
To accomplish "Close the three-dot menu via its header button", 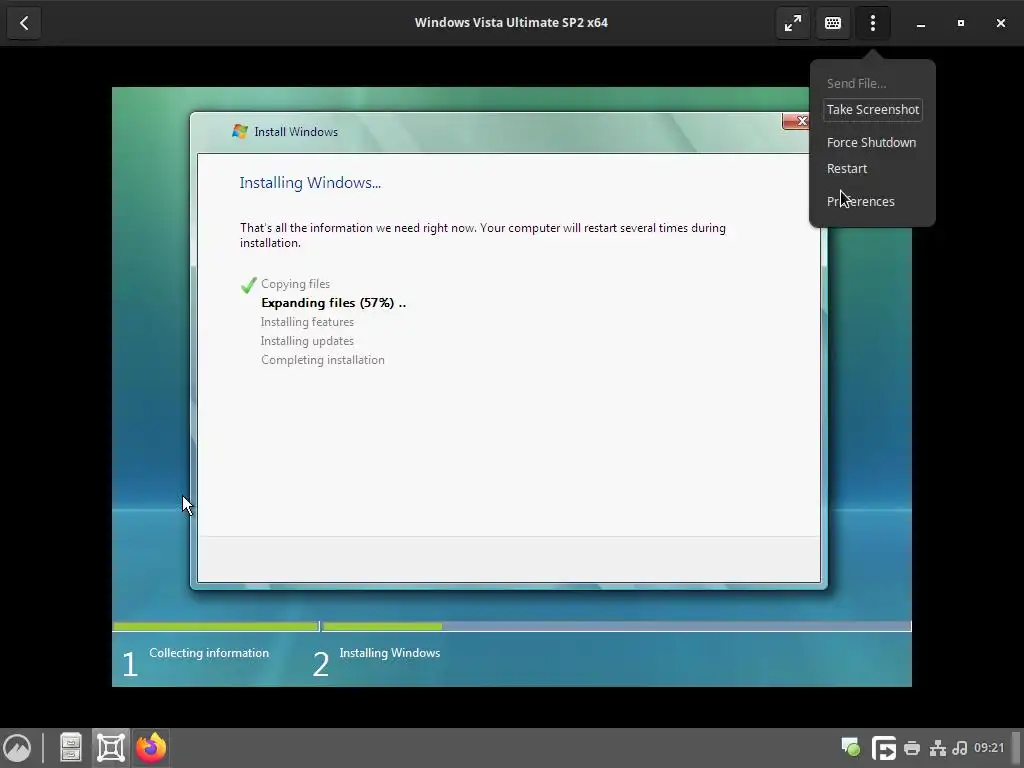I will 872,23.
